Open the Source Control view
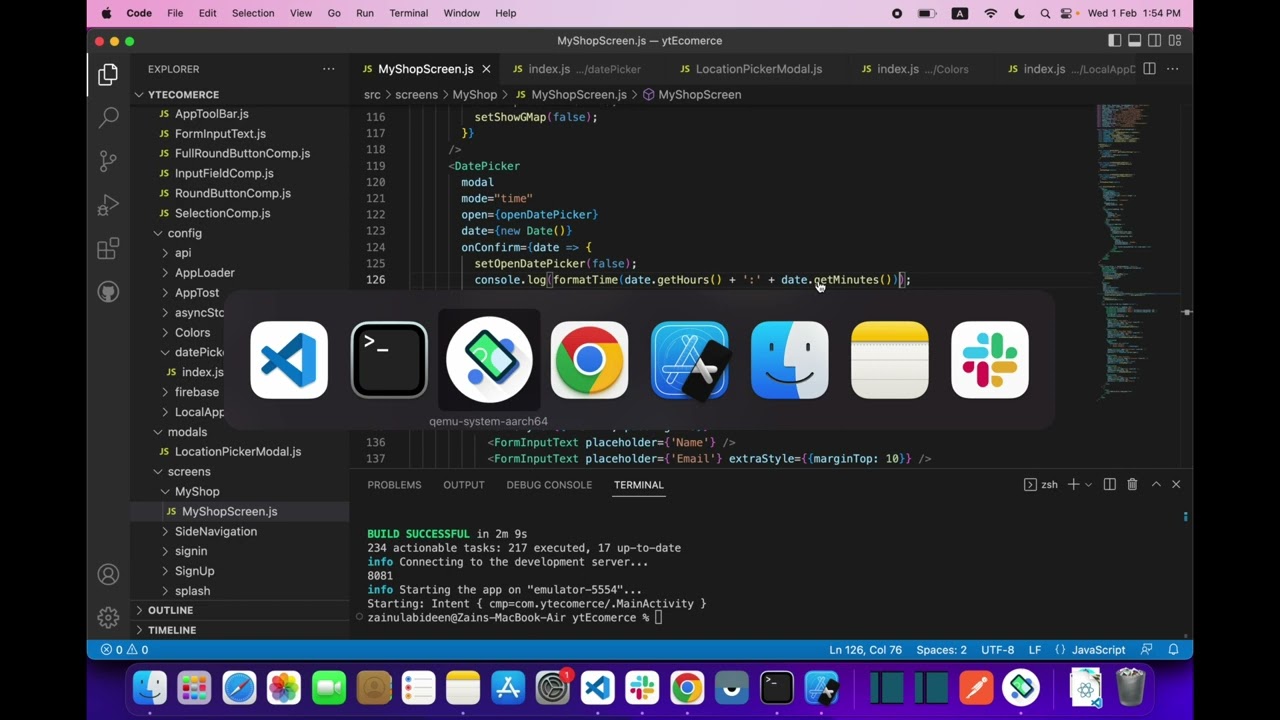The width and height of the screenshot is (1280, 720). pos(108,161)
